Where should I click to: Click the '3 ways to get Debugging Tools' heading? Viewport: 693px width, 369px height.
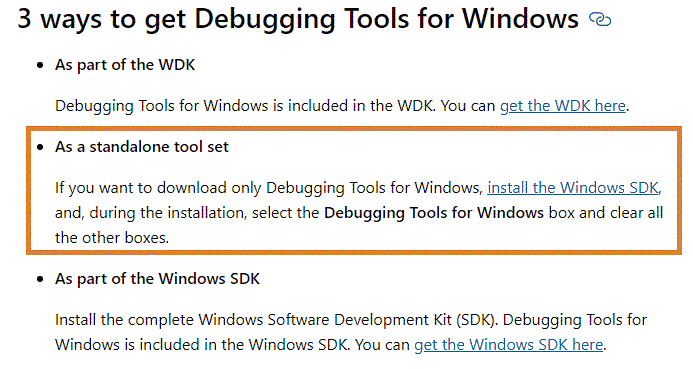click(x=298, y=19)
